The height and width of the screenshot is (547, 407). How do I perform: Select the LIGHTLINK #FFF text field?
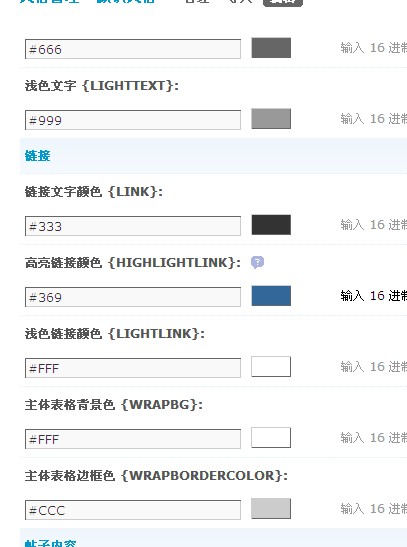133,368
